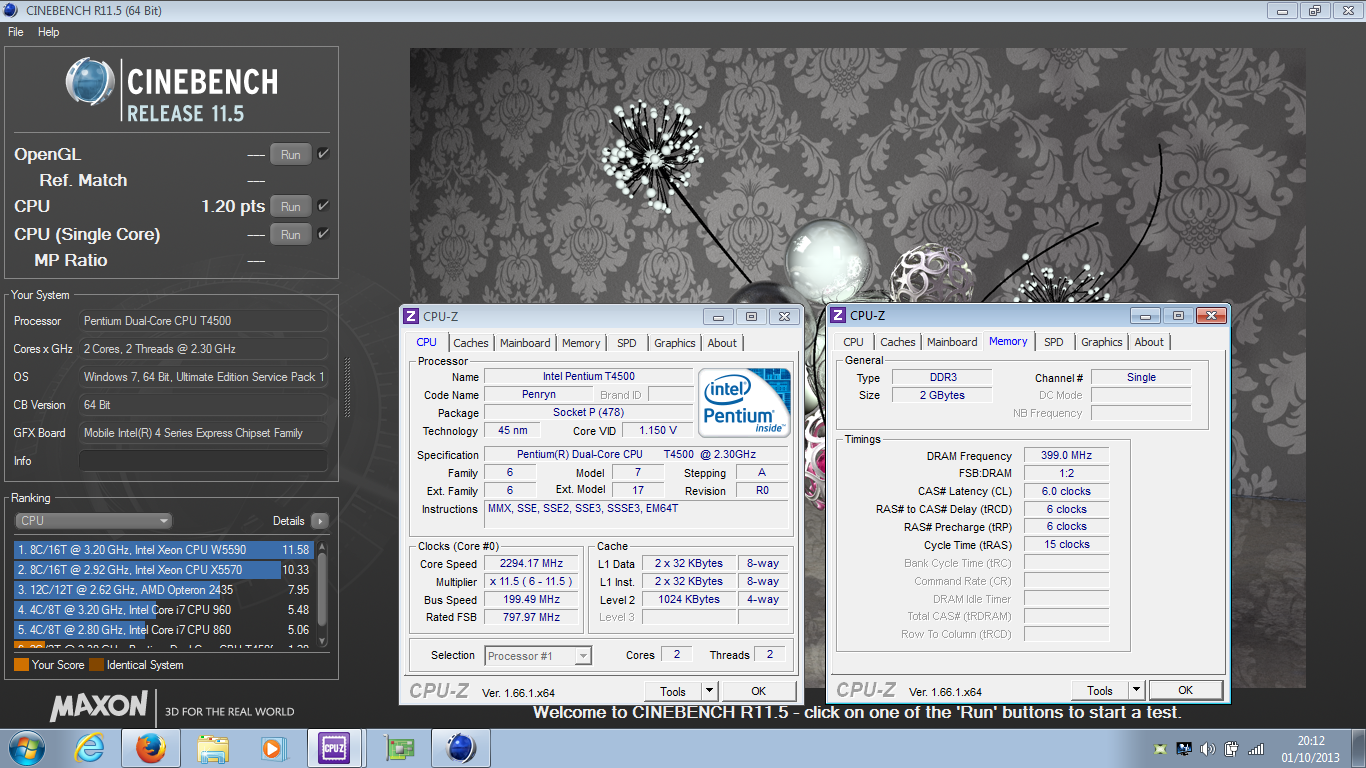
Task: Click the Show desktop strip beside clock
Action: [1358, 748]
